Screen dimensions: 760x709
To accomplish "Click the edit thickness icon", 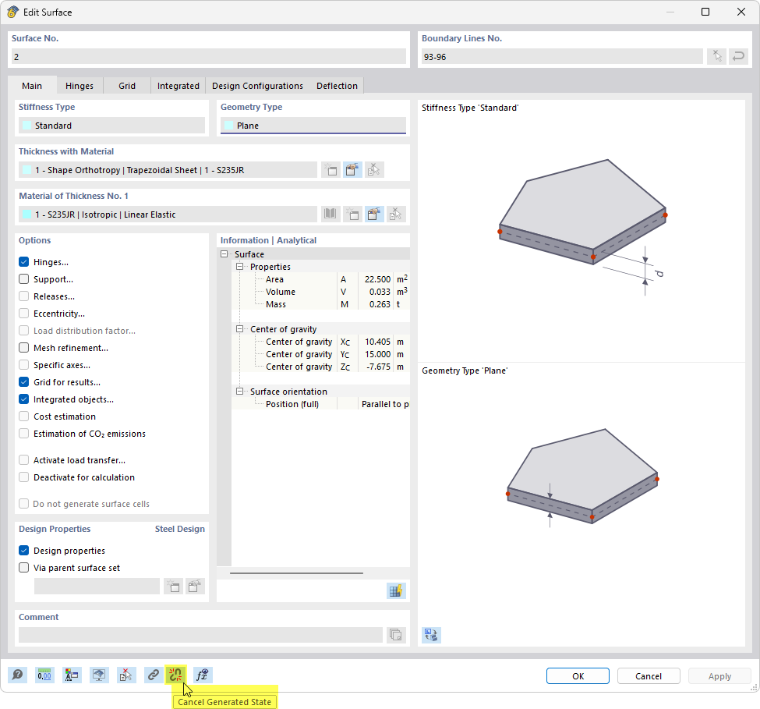I will (x=352, y=170).
